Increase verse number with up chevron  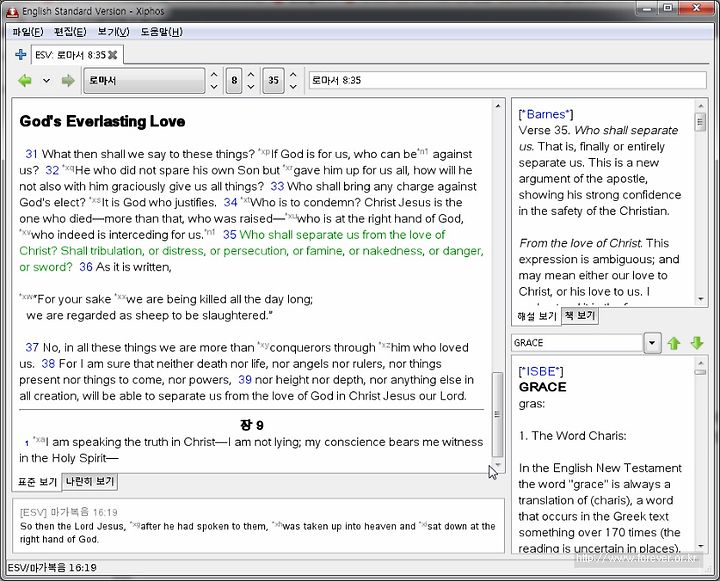(x=293, y=74)
